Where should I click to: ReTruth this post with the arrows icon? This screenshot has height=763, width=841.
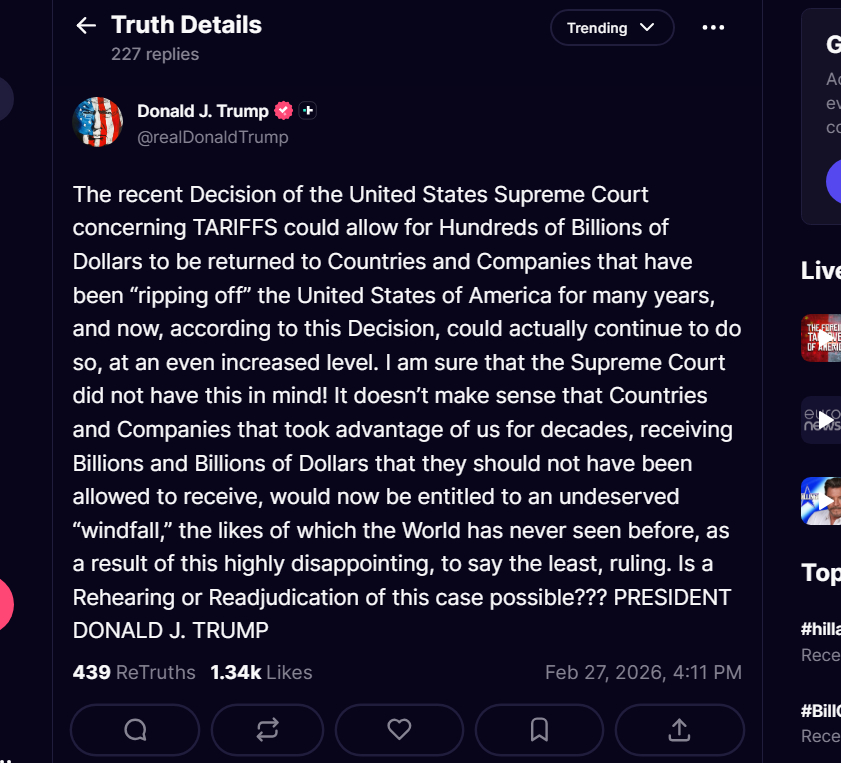coord(267,730)
